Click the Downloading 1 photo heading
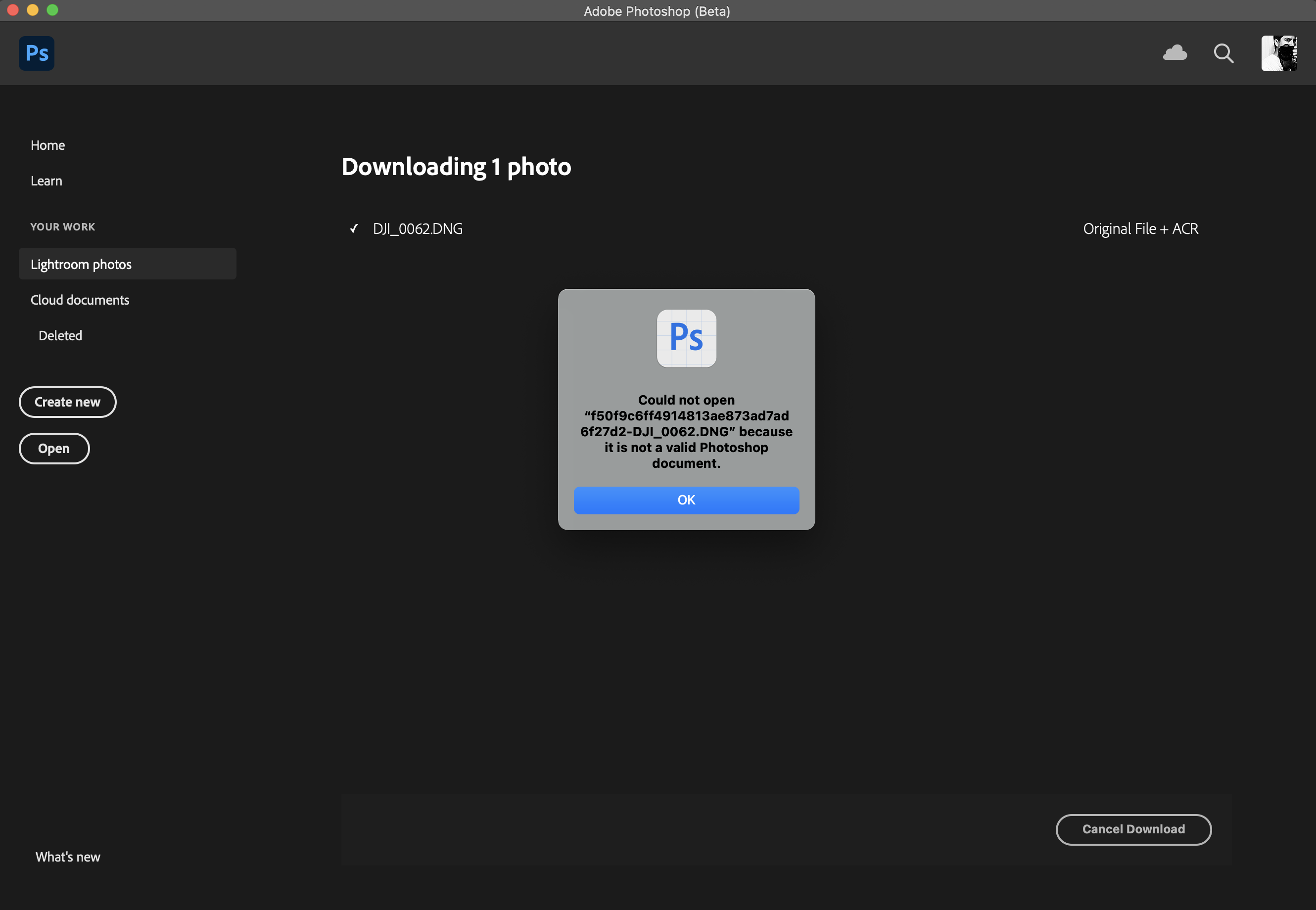Screen dimensions: 1316x910 [456, 167]
